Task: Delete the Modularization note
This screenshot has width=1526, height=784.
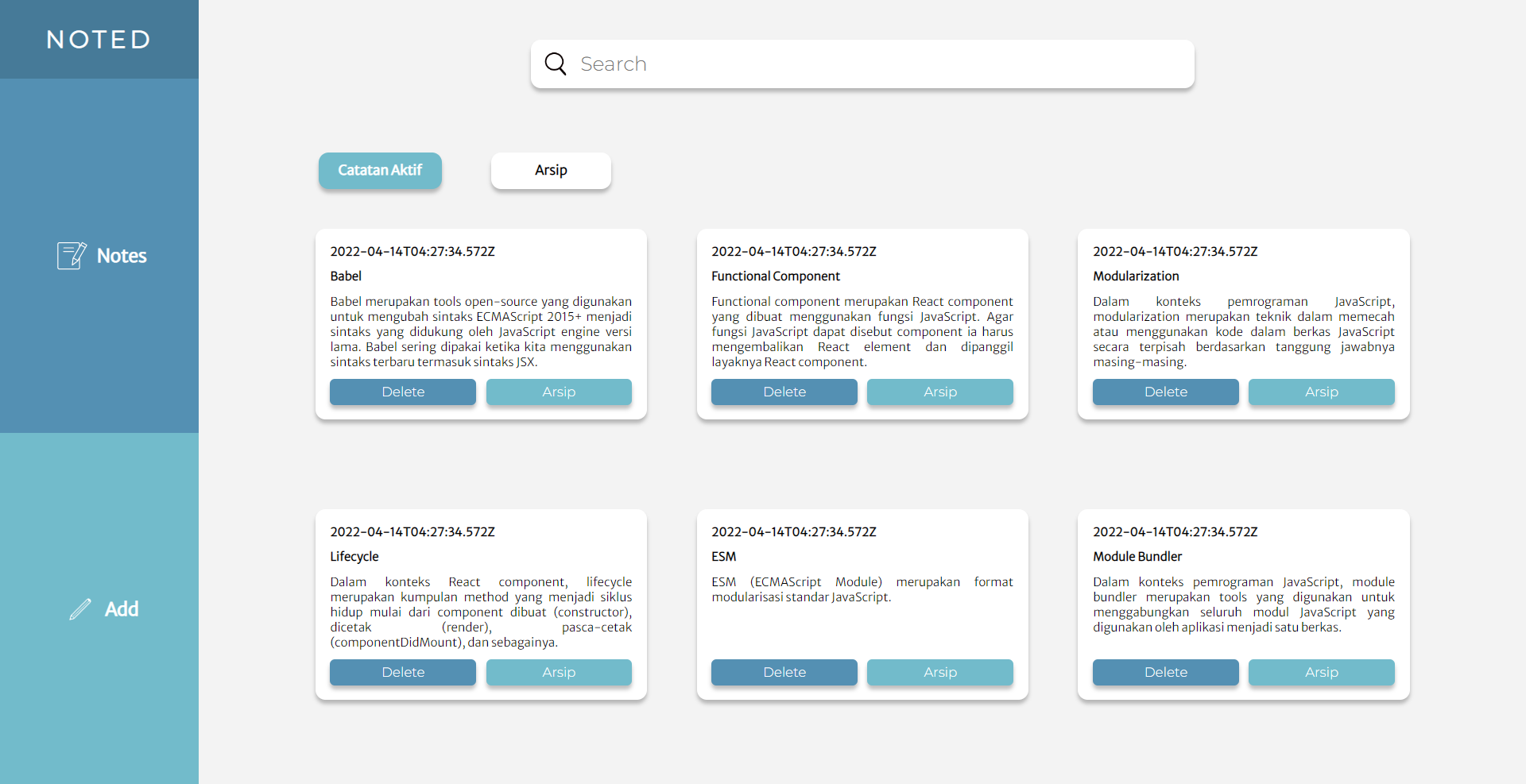Action: click(x=1166, y=392)
